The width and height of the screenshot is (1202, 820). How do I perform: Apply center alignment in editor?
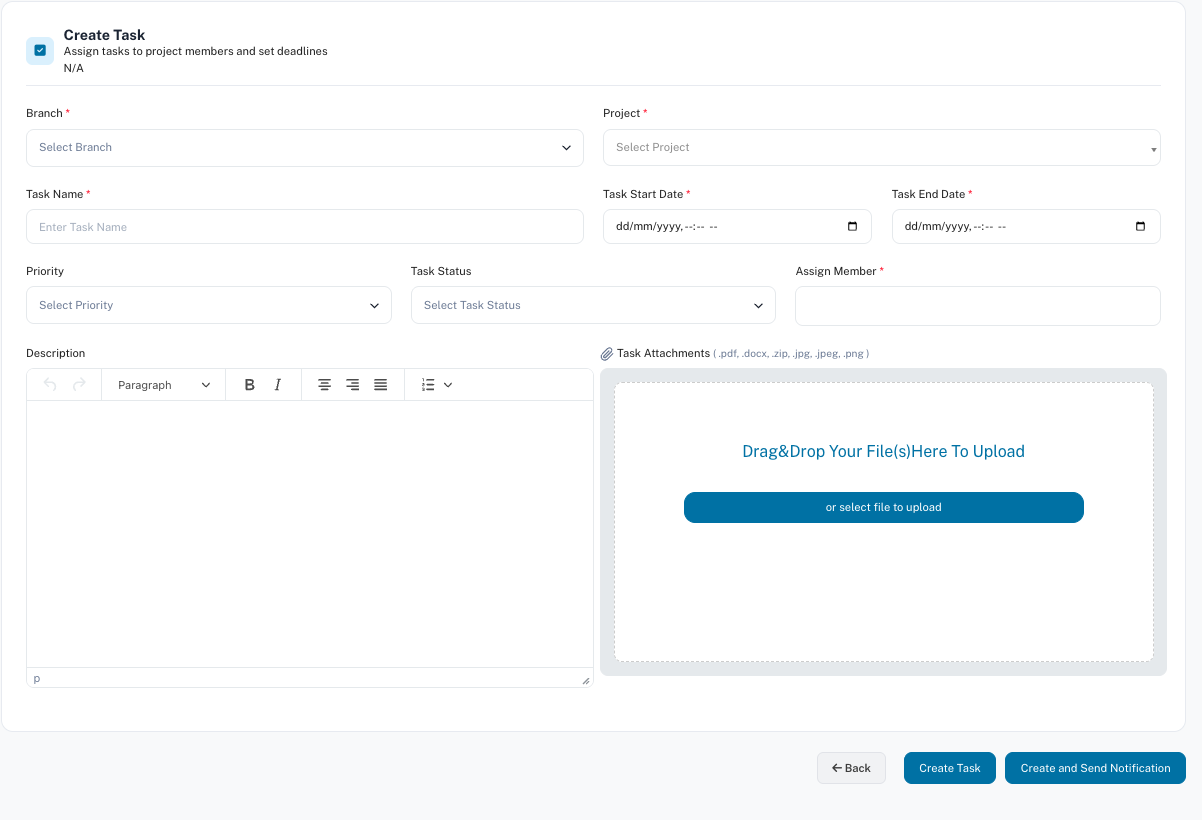point(324,385)
